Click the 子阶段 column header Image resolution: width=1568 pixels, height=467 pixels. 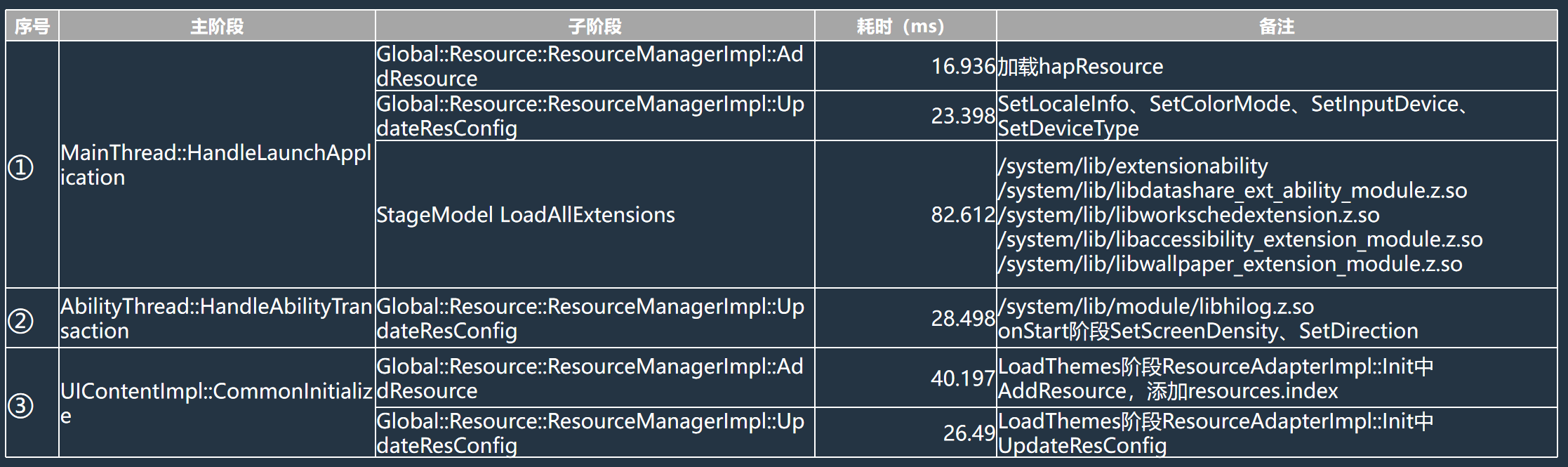point(594,27)
